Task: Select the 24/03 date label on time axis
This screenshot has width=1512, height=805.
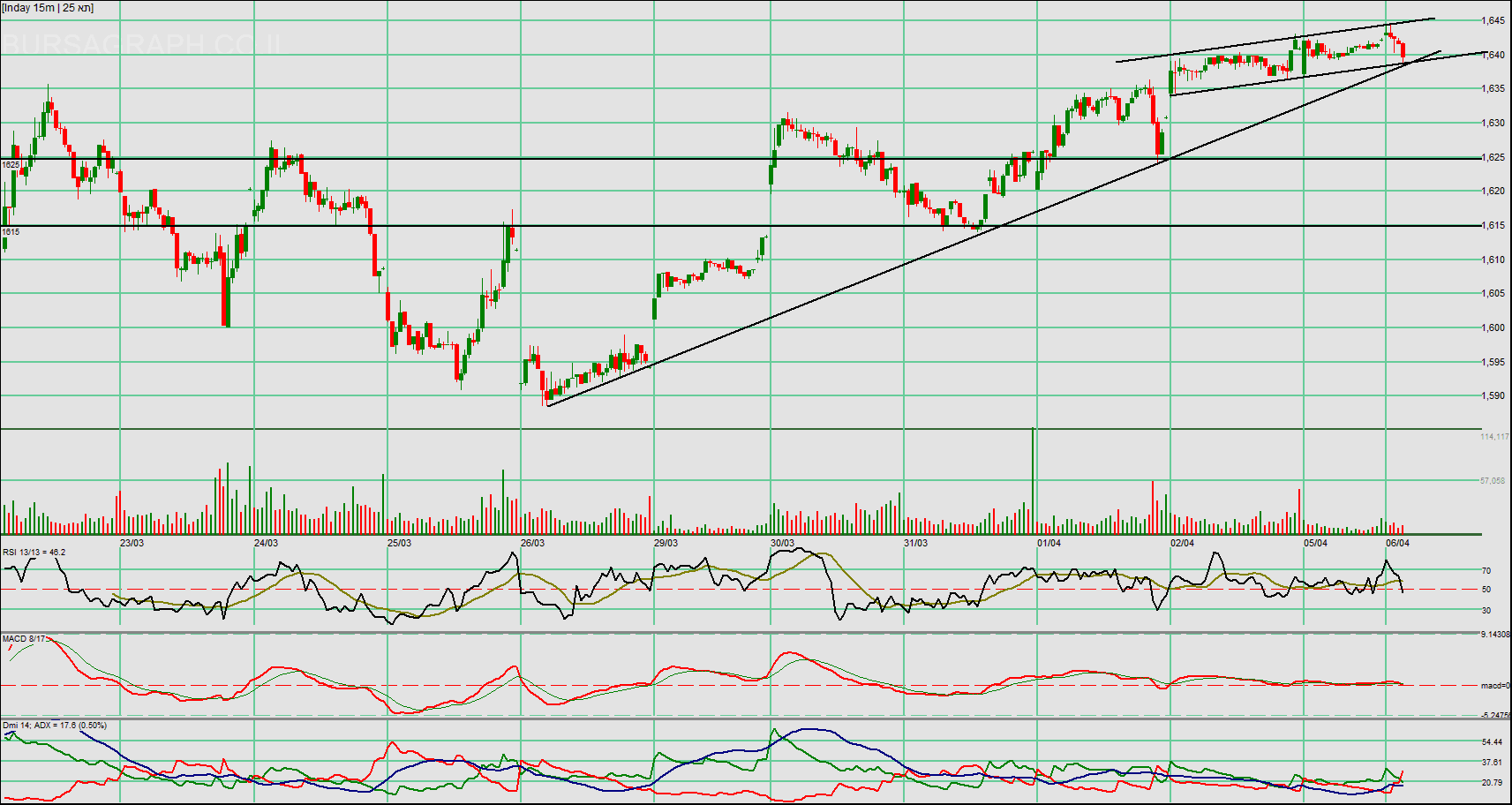Action: pos(266,543)
